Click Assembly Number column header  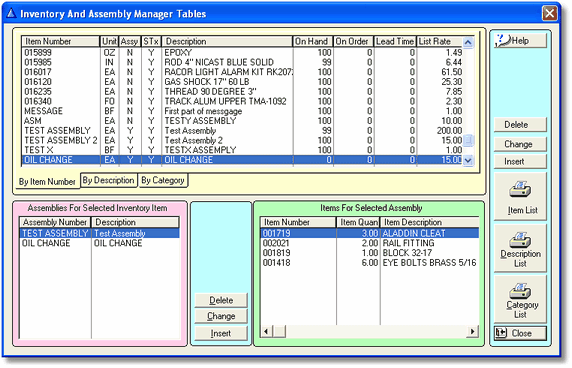55,222
